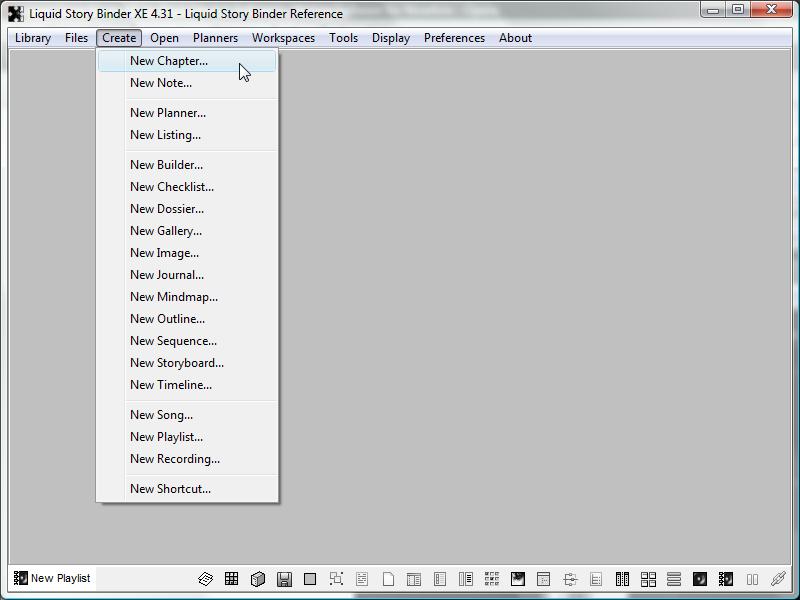The width and height of the screenshot is (800, 600).
Task: Click New Shortcut at menu bottom
Action: [x=170, y=489]
